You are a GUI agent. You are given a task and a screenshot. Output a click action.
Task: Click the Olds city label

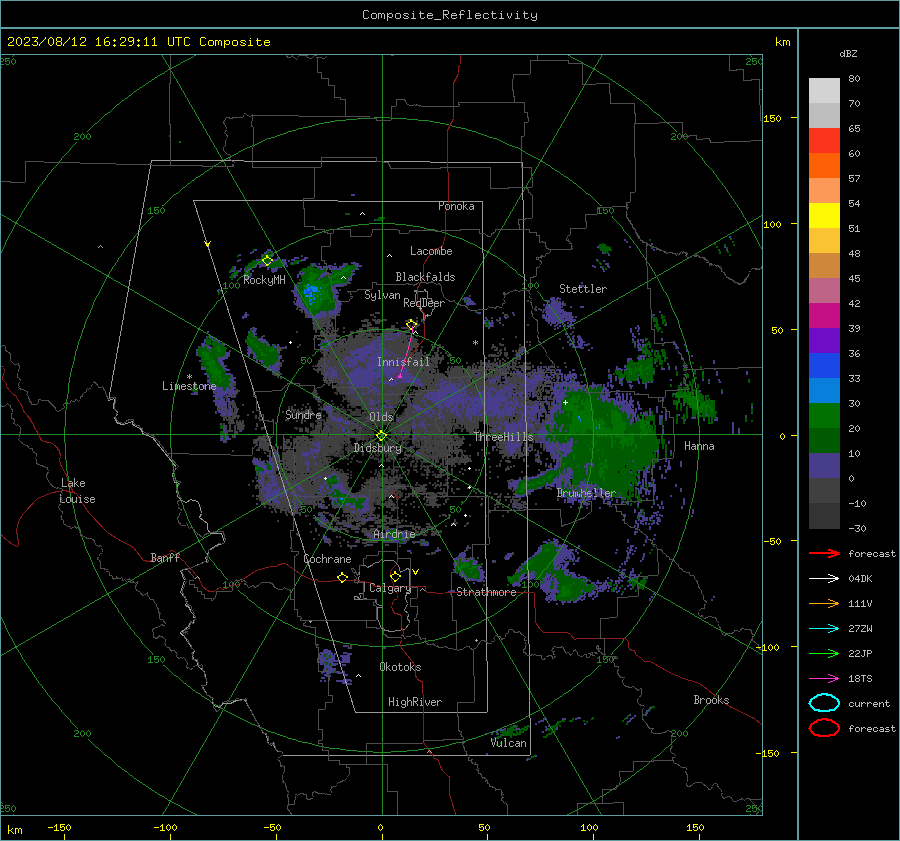pos(381,417)
